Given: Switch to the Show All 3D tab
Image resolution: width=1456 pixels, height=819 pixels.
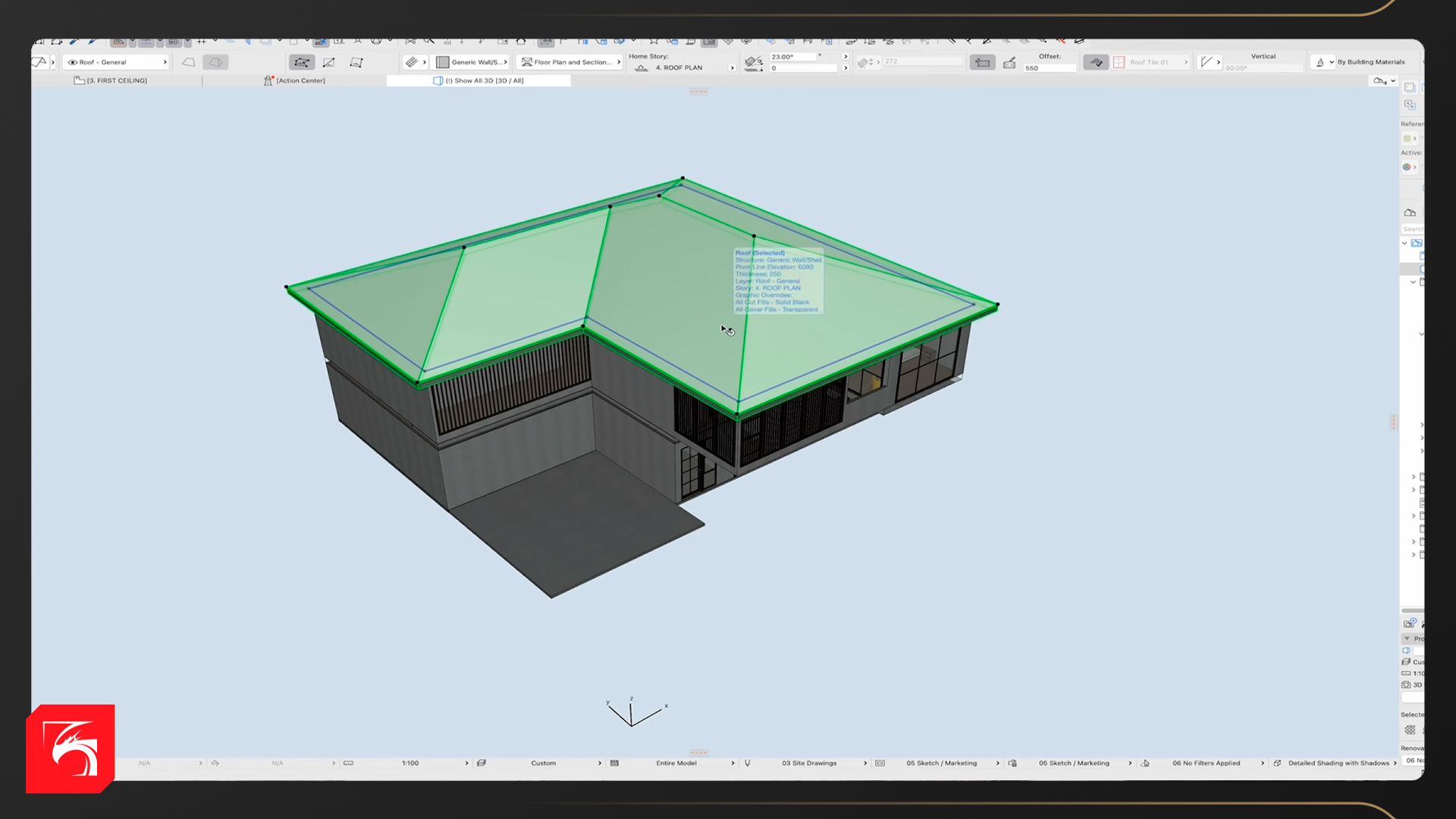Looking at the screenshot, I should pos(479,80).
